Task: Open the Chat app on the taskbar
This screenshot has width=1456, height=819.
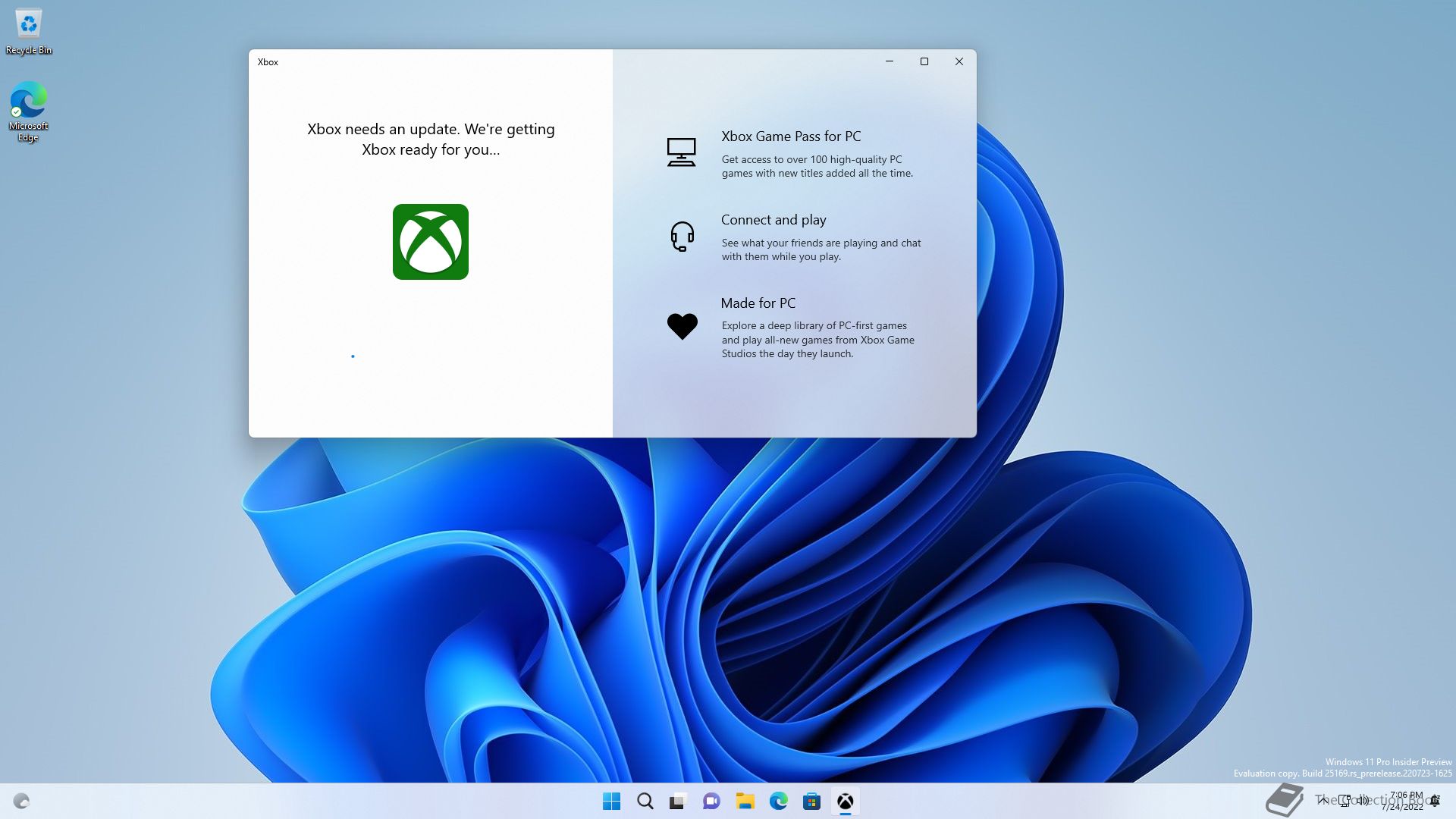Action: tap(711, 801)
